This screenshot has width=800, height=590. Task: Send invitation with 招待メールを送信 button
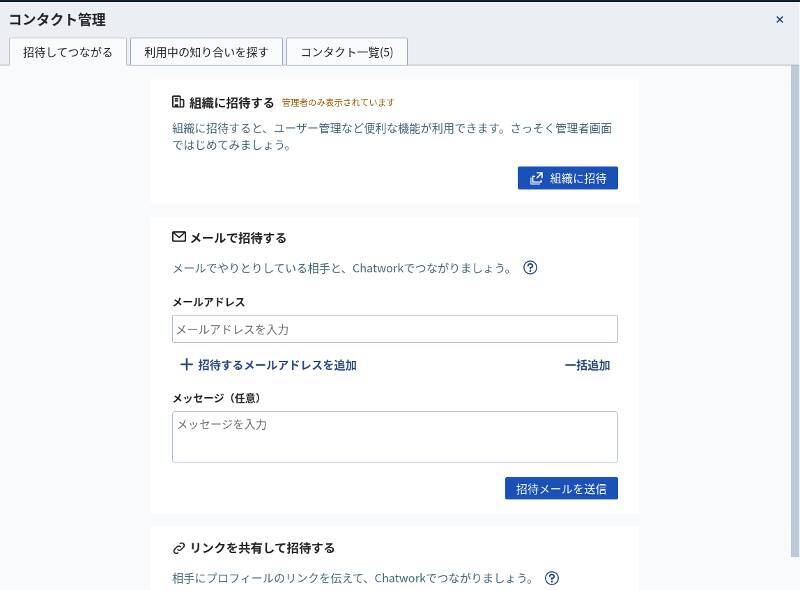tap(561, 488)
